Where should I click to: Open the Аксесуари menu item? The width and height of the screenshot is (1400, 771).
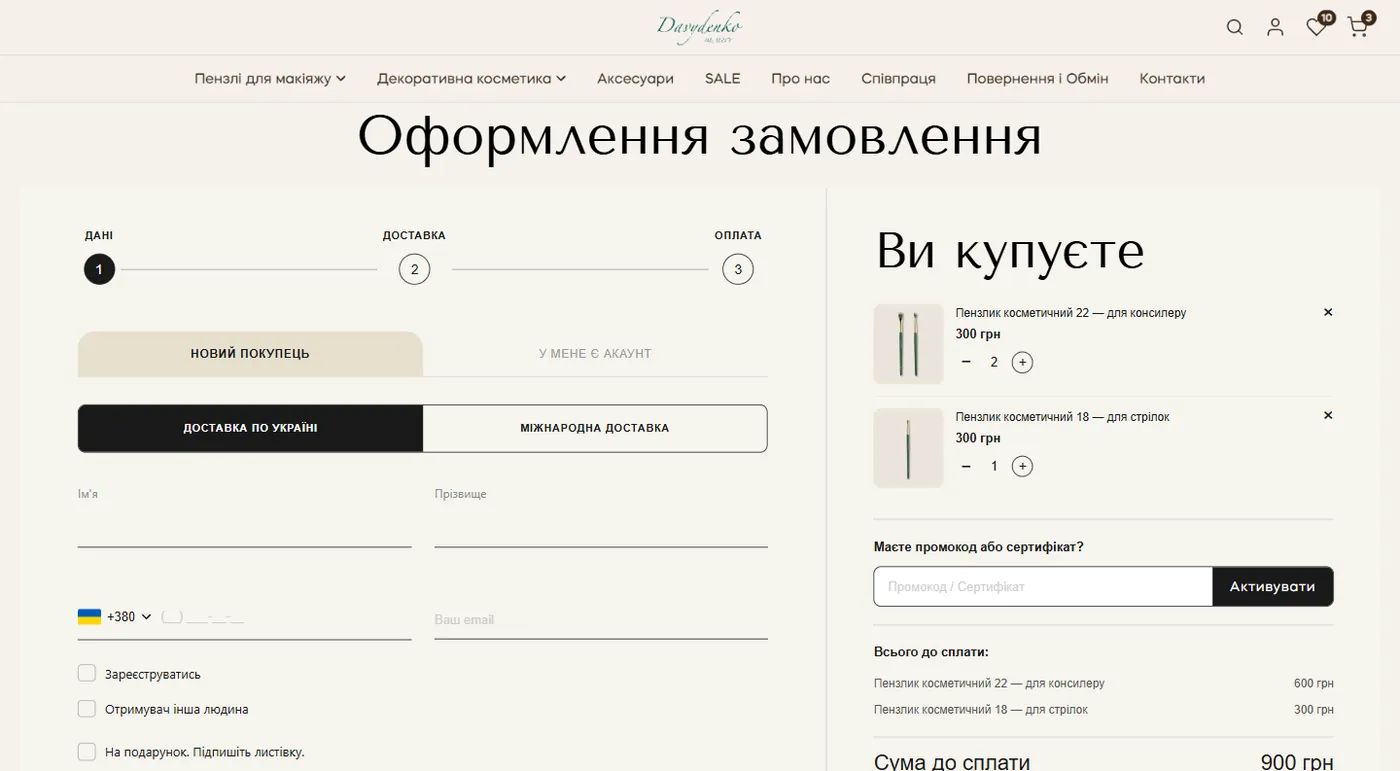tap(635, 78)
